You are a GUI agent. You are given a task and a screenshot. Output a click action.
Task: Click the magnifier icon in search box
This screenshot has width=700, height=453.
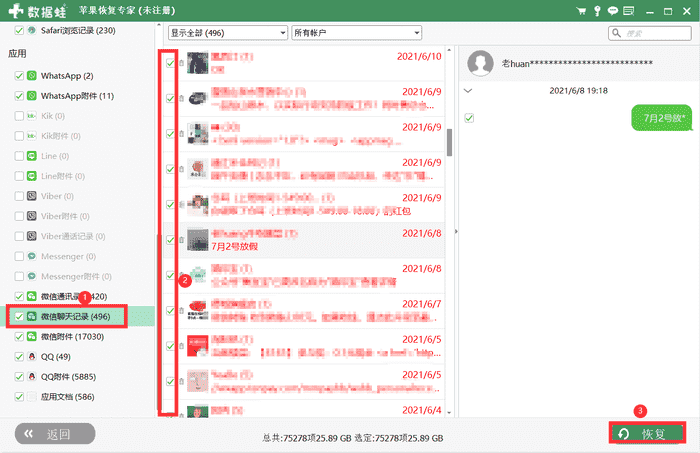pyautogui.click(x=617, y=33)
